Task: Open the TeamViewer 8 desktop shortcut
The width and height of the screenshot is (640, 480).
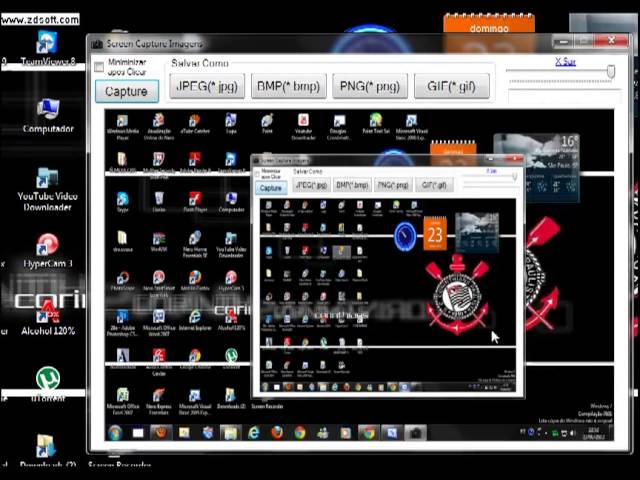Action: [48, 49]
